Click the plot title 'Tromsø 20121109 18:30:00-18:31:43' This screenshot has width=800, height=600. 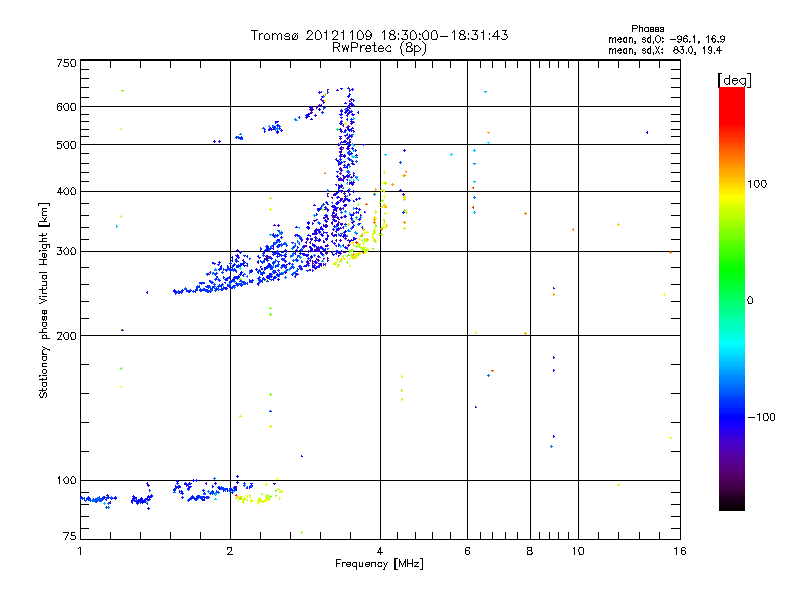[x=379, y=35]
